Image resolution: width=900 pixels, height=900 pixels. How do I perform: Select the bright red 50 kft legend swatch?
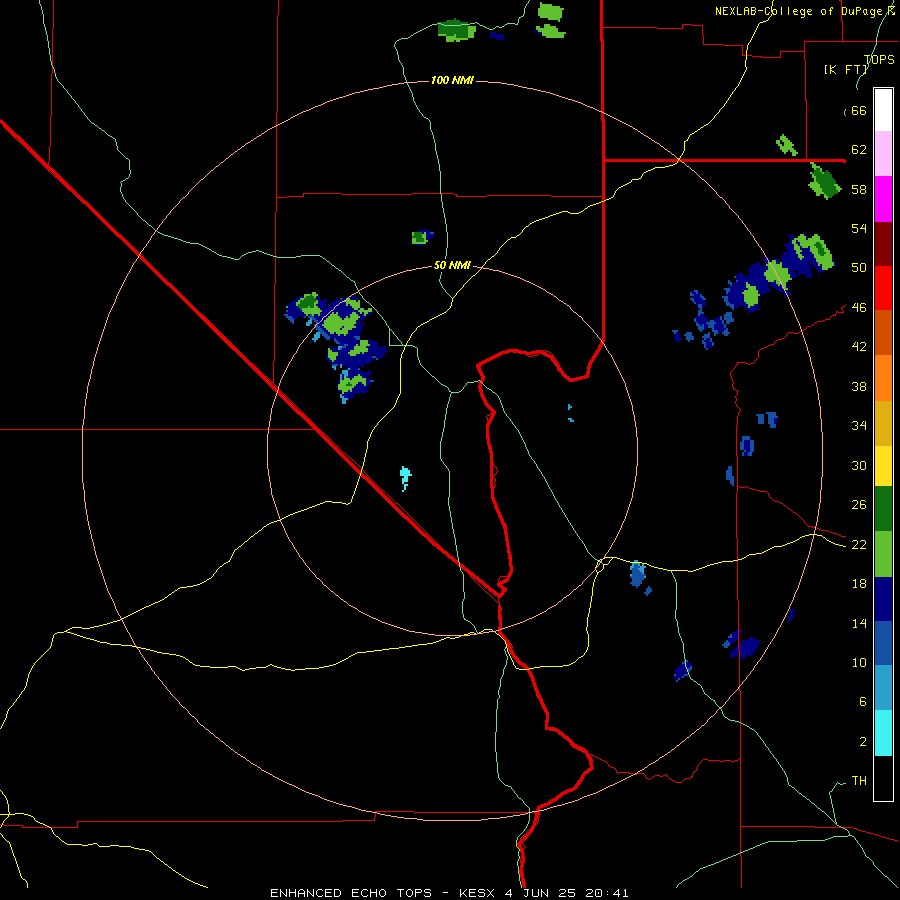pos(883,288)
